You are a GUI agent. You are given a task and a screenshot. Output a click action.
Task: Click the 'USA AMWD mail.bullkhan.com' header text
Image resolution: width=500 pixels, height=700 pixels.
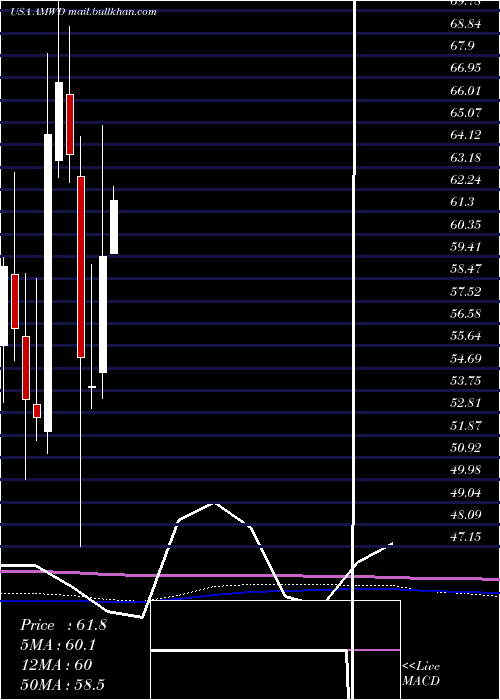click(83, 12)
